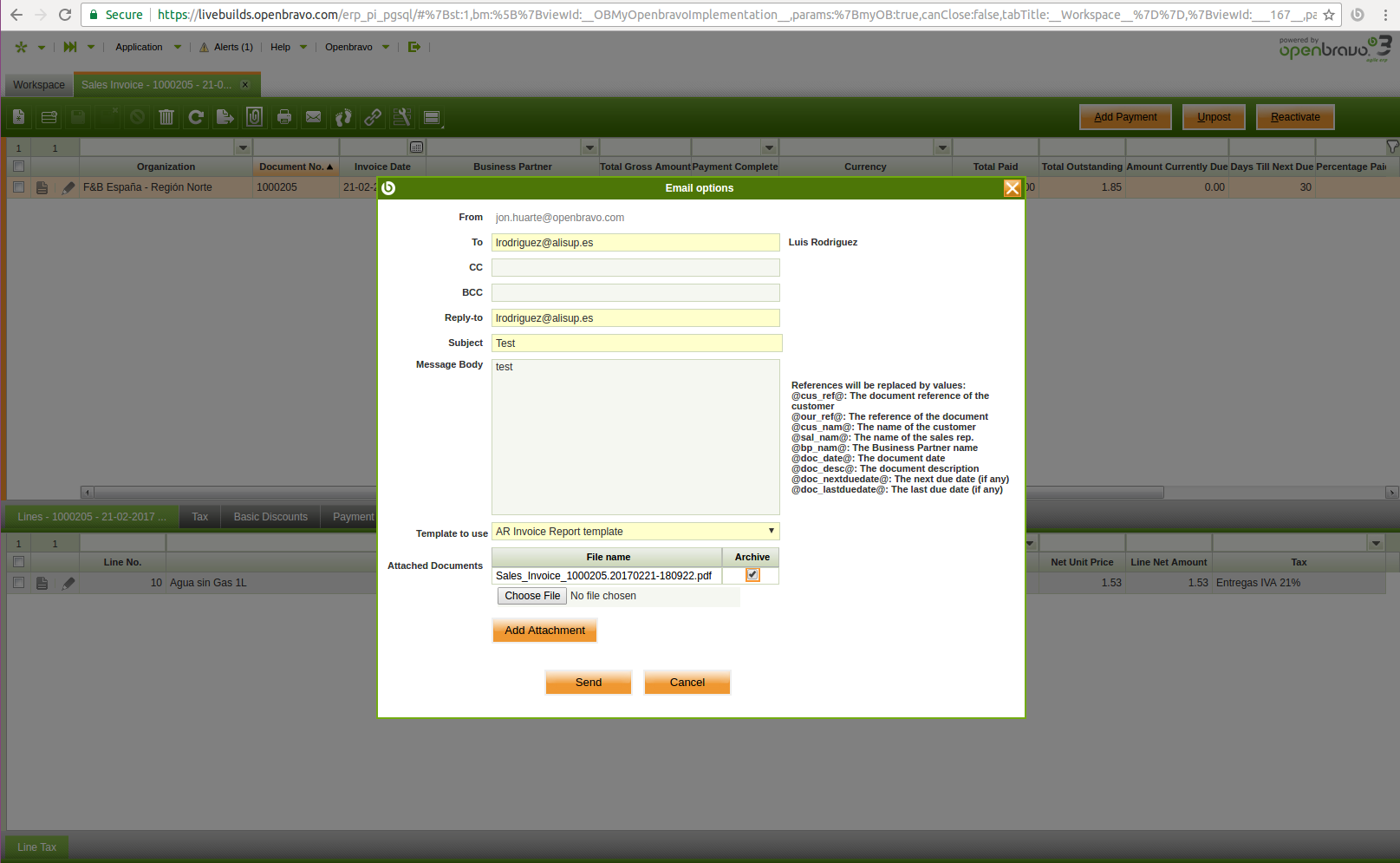Click the Add Attachment button
The height and width of the screenshot is (863, 1400).
544,631
